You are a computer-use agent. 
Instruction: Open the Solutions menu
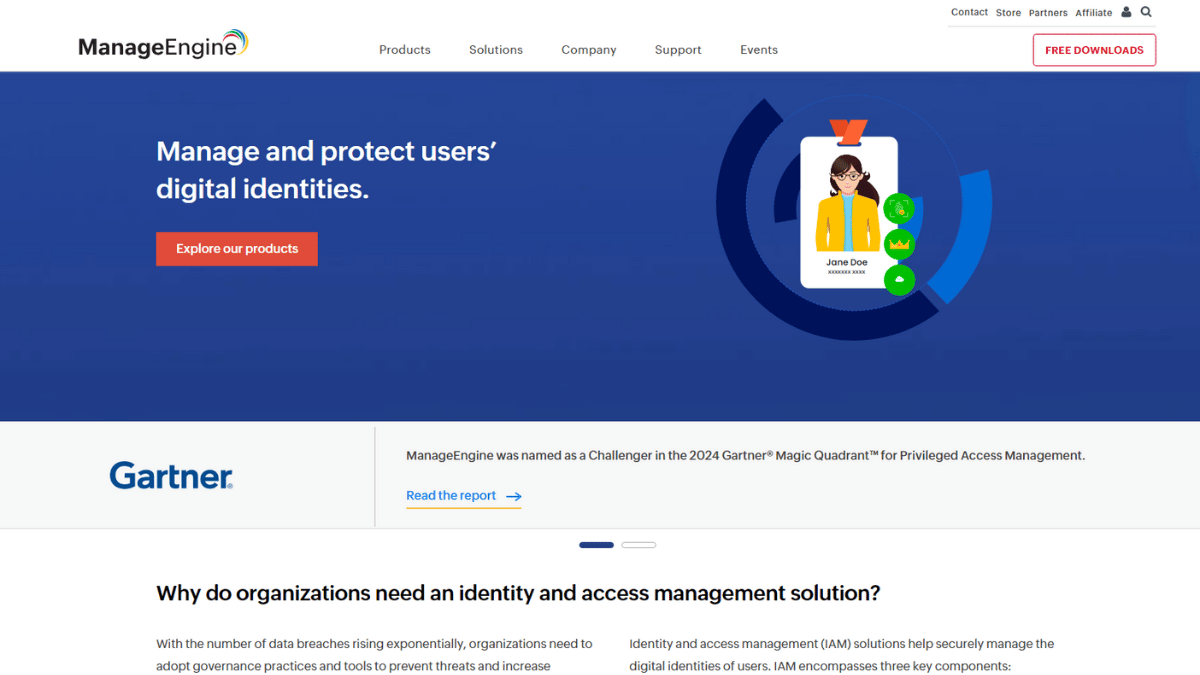coord(496,50)
